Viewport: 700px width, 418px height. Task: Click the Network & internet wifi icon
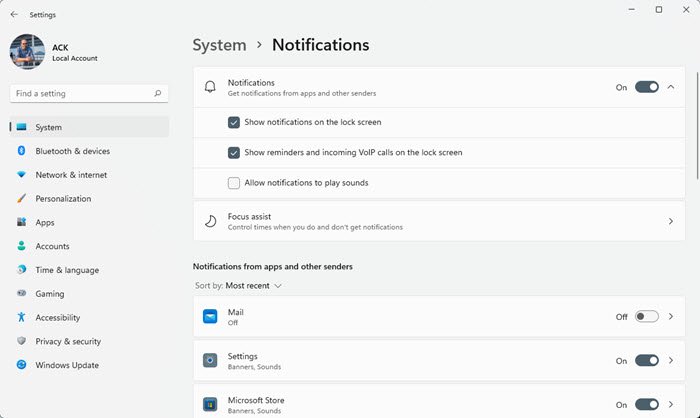click(21, 175)
